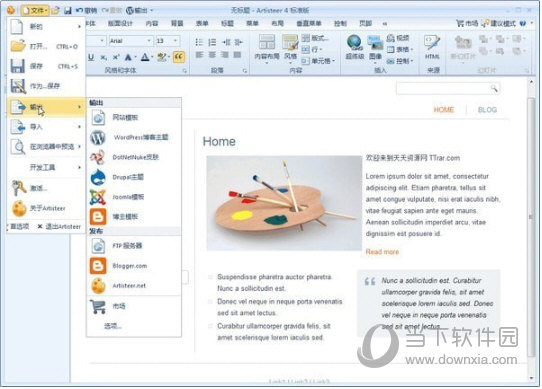Viewport: 542px width, 389px height.
Task: Open the HTML source button
Action: (x=432, y=47)
